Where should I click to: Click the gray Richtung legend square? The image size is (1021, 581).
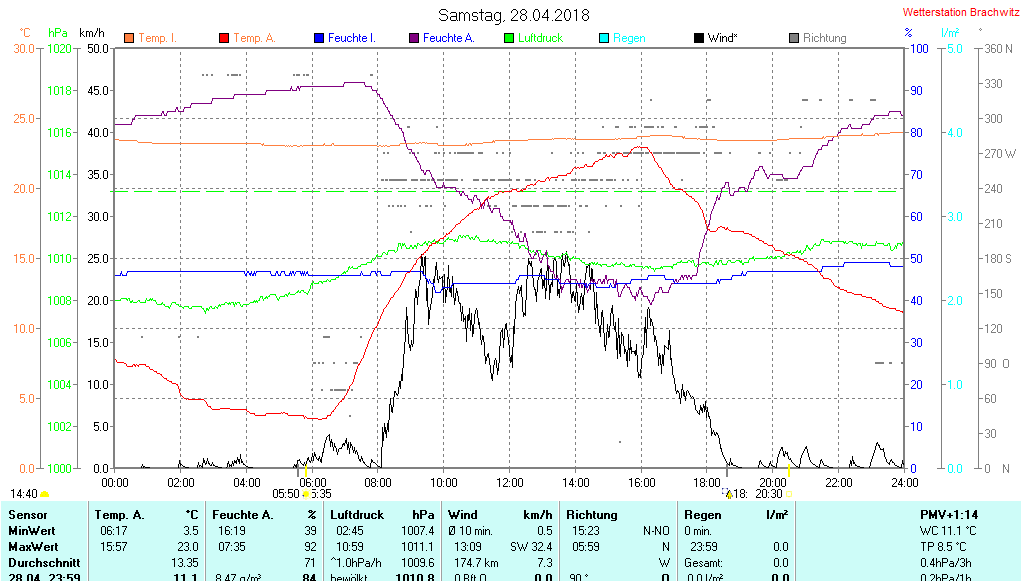[794, 38]
